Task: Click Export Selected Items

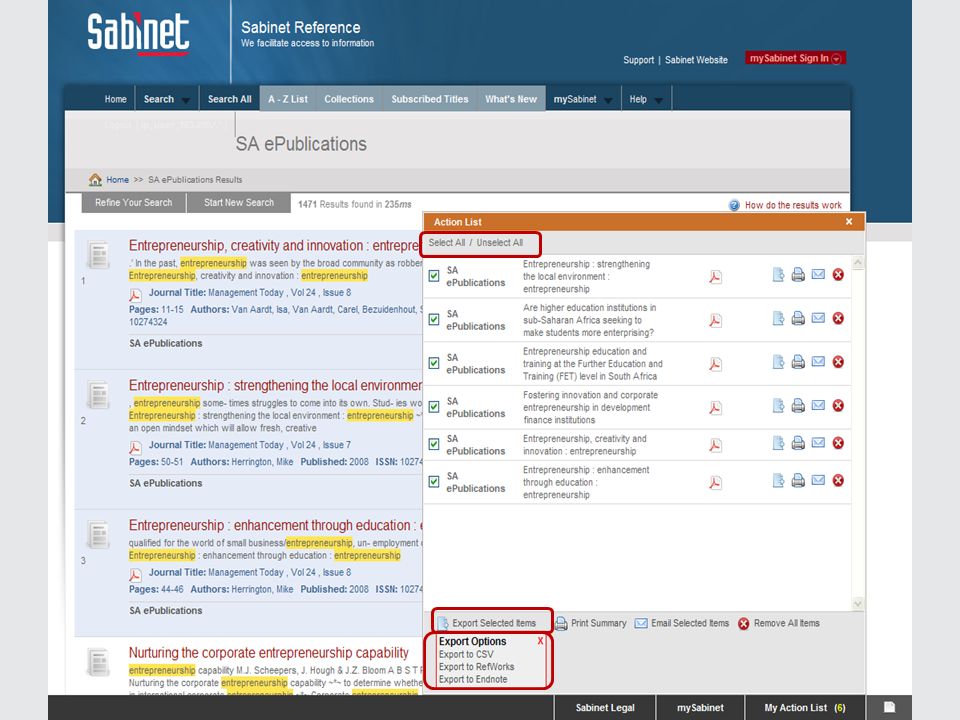Action: (x=487, y=623)
